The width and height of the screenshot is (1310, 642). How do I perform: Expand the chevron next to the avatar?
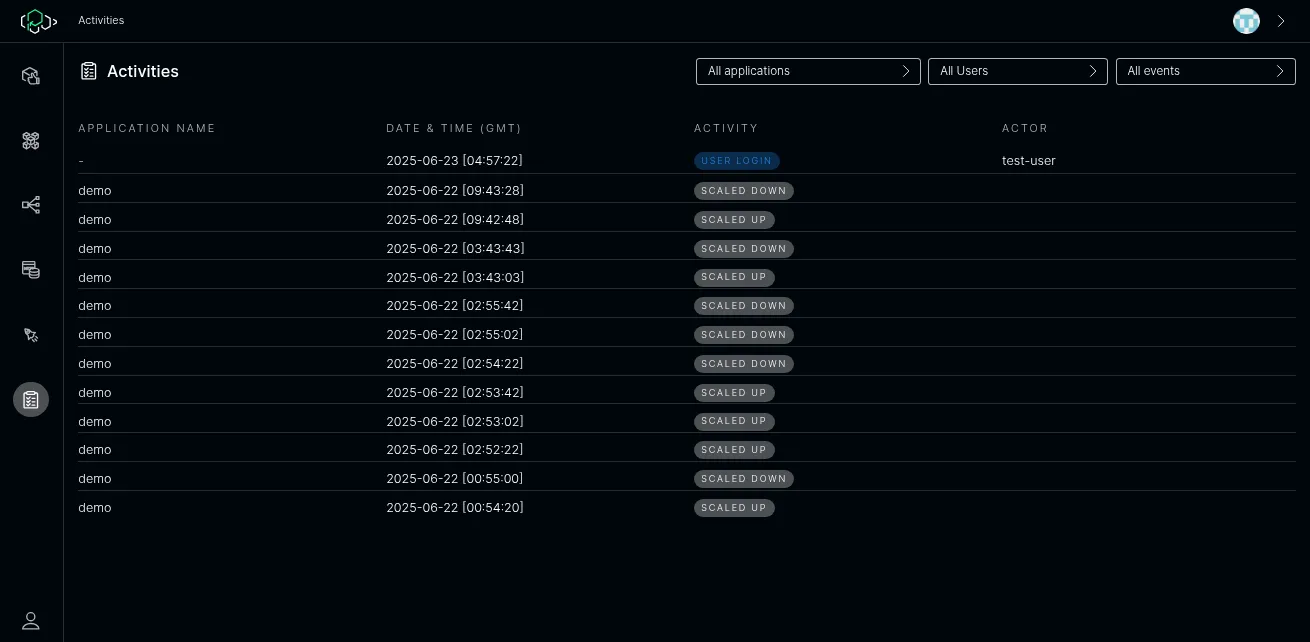coord(1281,21)
